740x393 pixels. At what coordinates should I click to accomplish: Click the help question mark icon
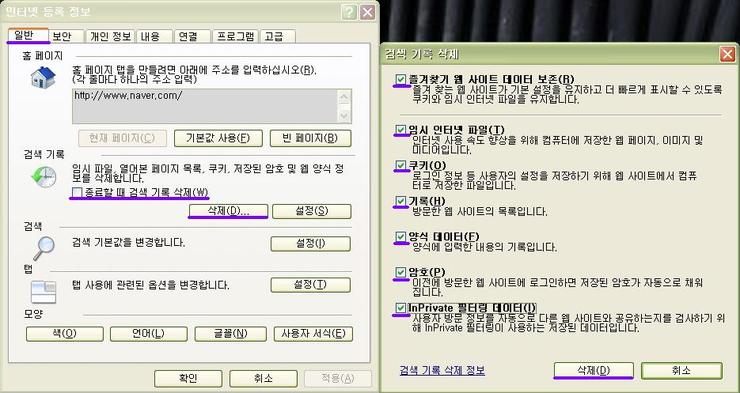point(349,13)
